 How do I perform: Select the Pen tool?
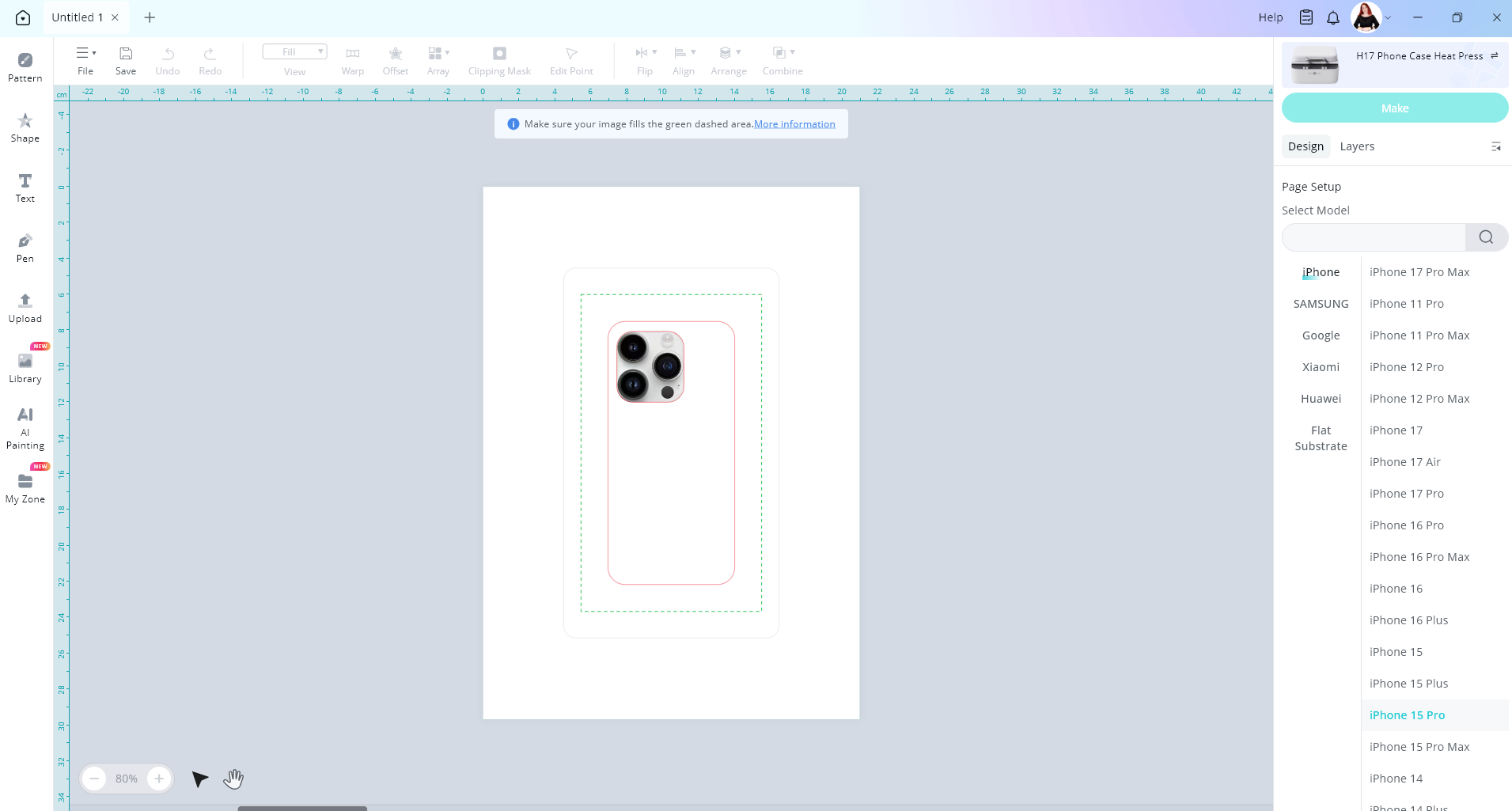pyautogui.click(x=25, y=248)
